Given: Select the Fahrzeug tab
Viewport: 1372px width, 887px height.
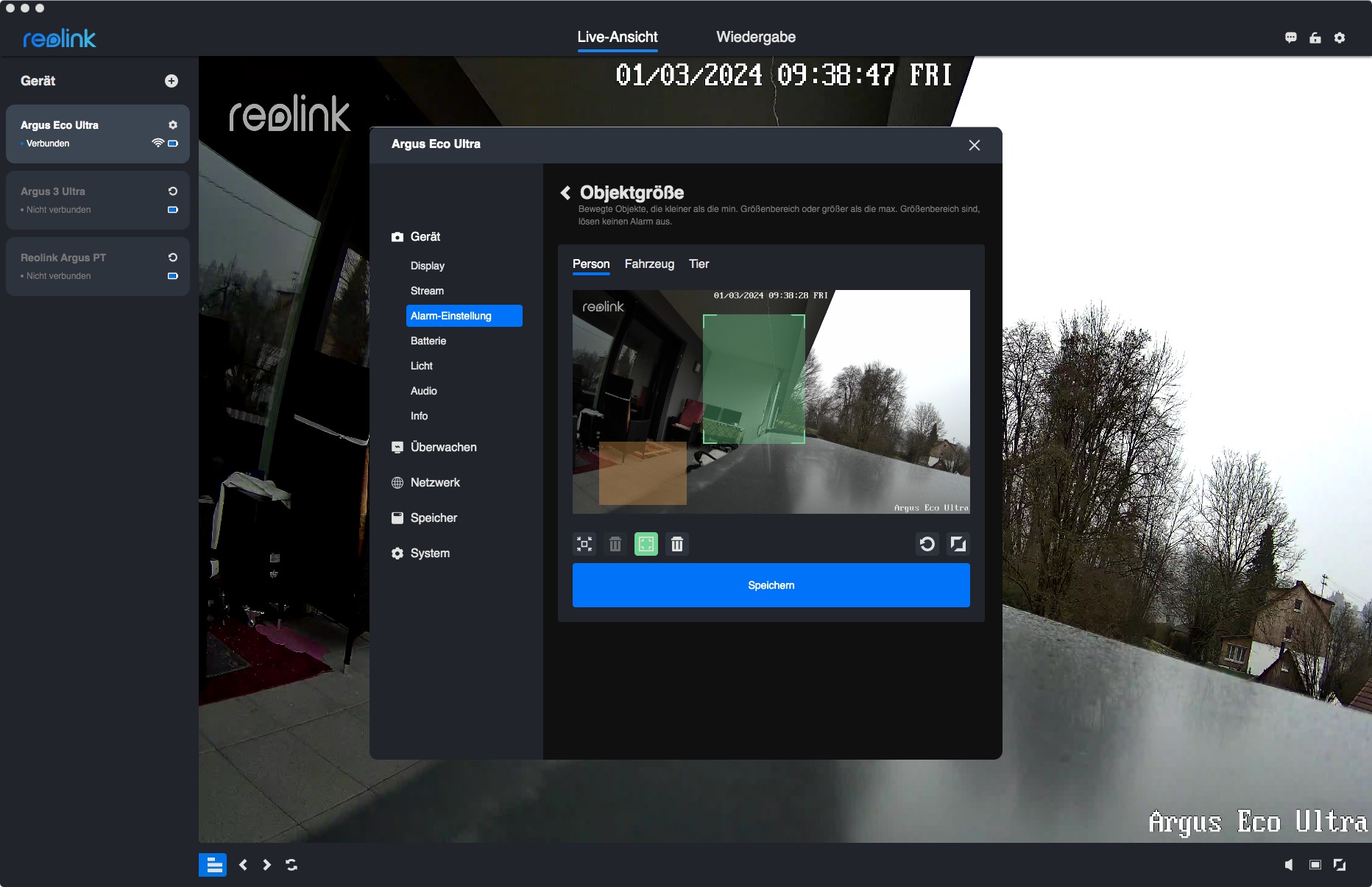Looking at the screenshot, I should 649,264.
